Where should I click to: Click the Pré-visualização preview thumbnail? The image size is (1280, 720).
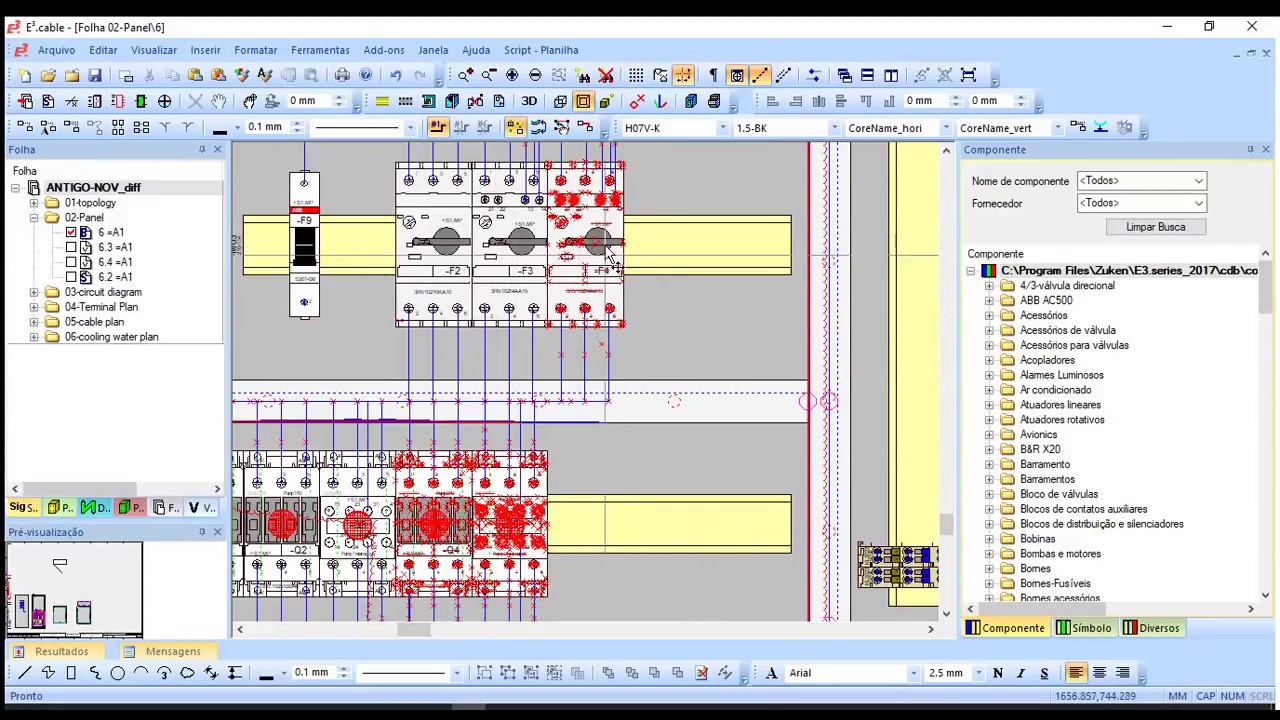click(74, 589)
